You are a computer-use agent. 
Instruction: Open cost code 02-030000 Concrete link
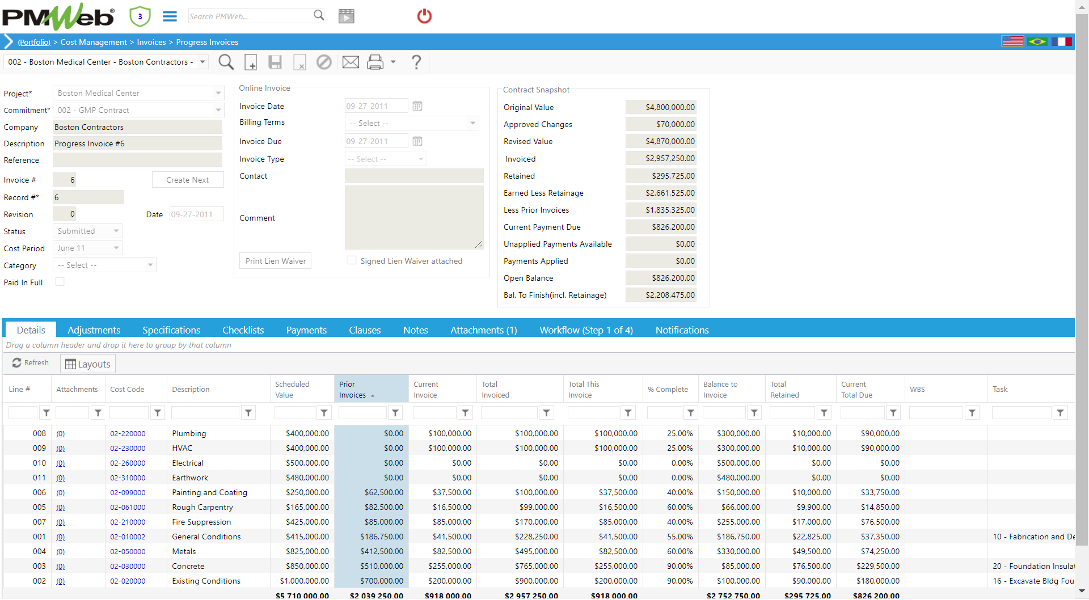click(128, 567)
